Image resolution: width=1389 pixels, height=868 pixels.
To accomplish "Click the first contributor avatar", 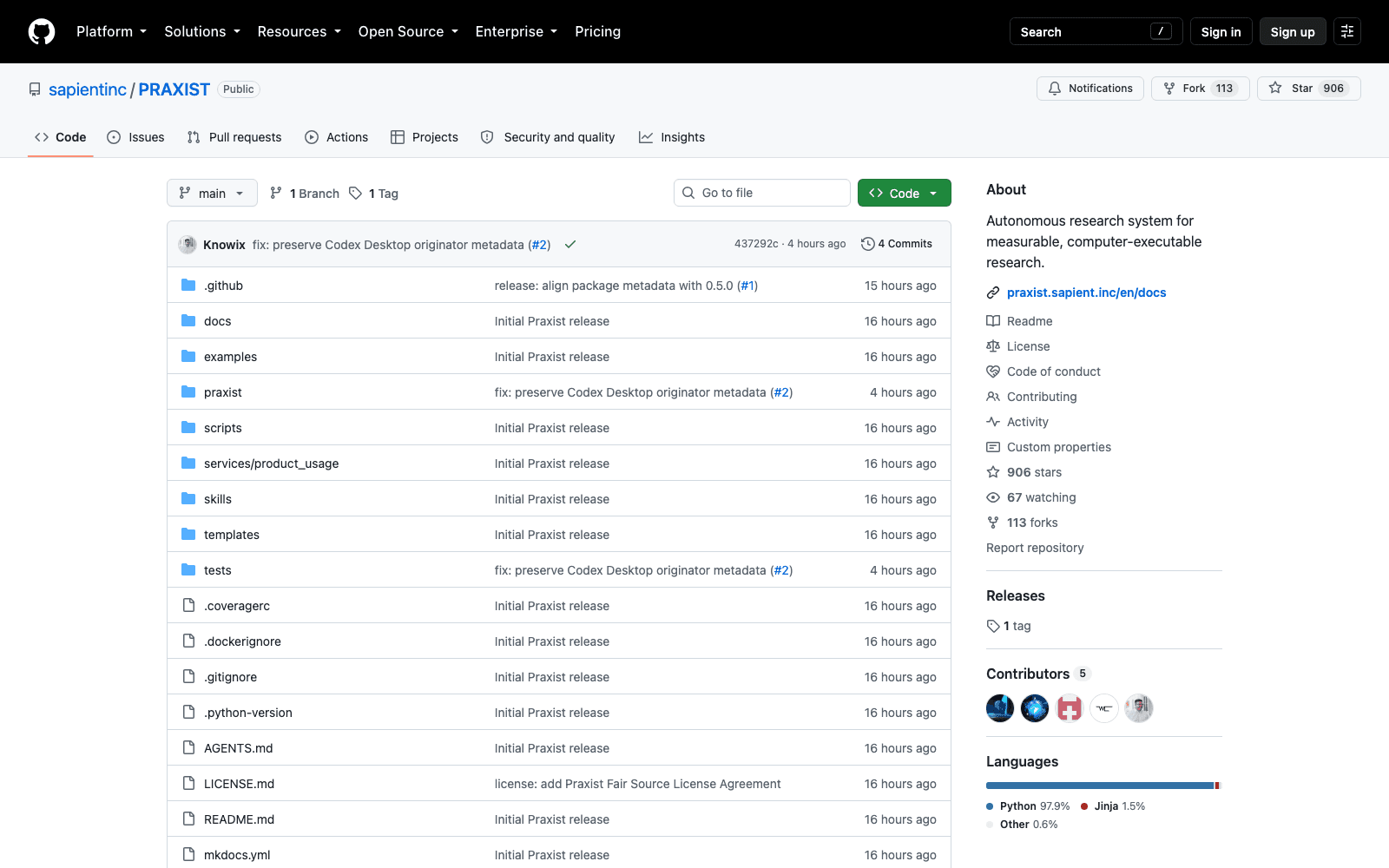I will (x=1000, y=708).
